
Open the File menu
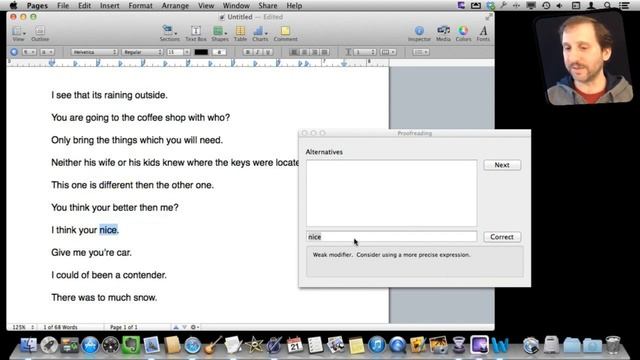click(63, 6)
